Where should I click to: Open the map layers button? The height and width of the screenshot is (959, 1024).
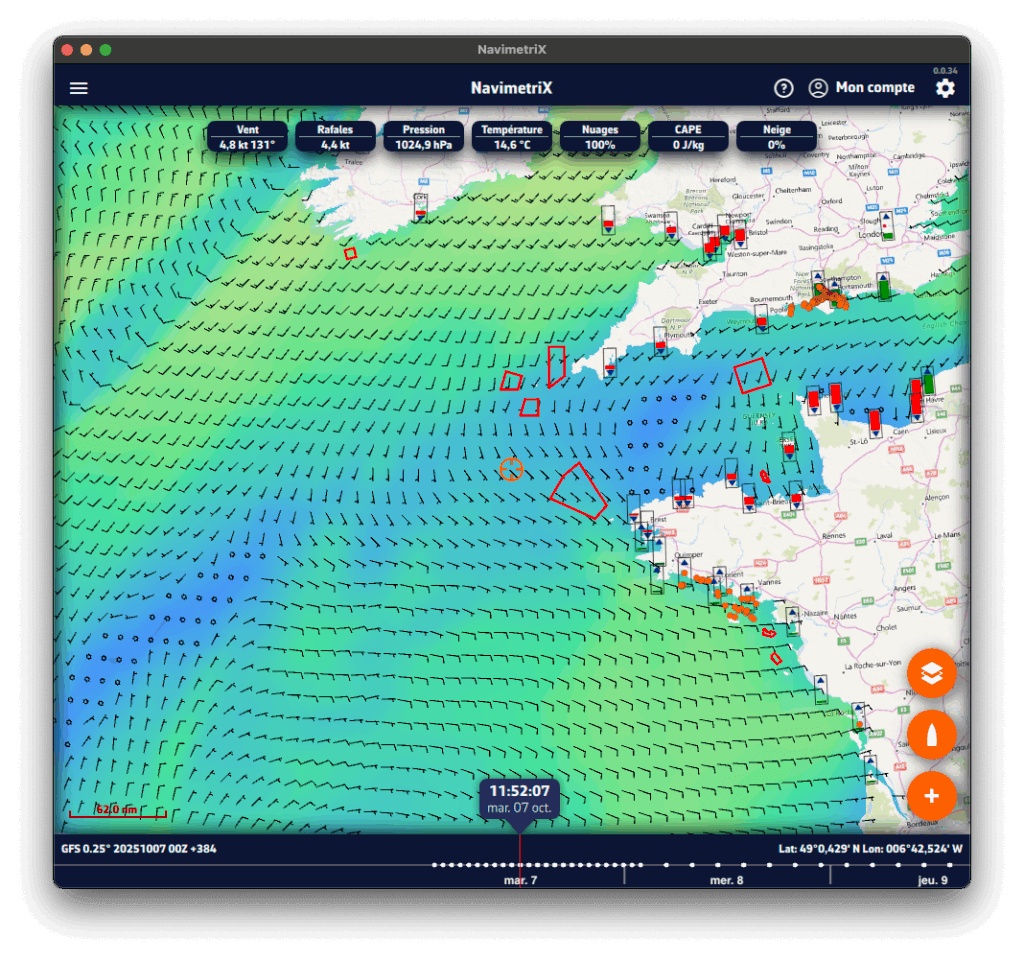pyautogui.click(x=932, y=673)
